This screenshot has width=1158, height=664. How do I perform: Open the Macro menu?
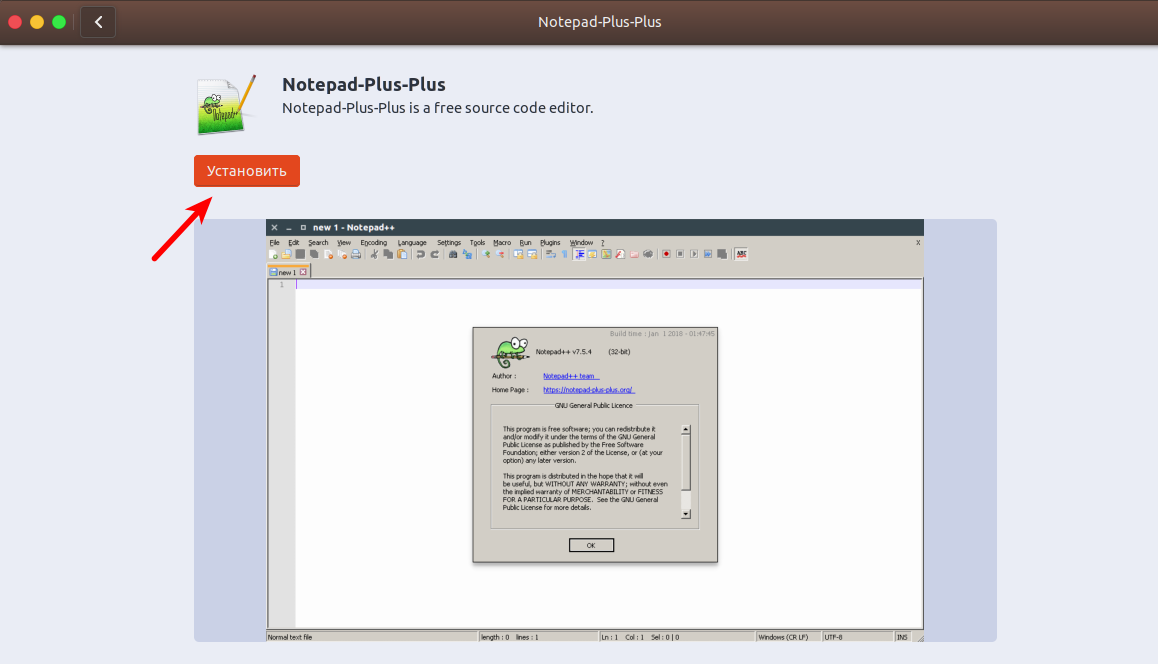pyautogui.click(x=502, y=242)
